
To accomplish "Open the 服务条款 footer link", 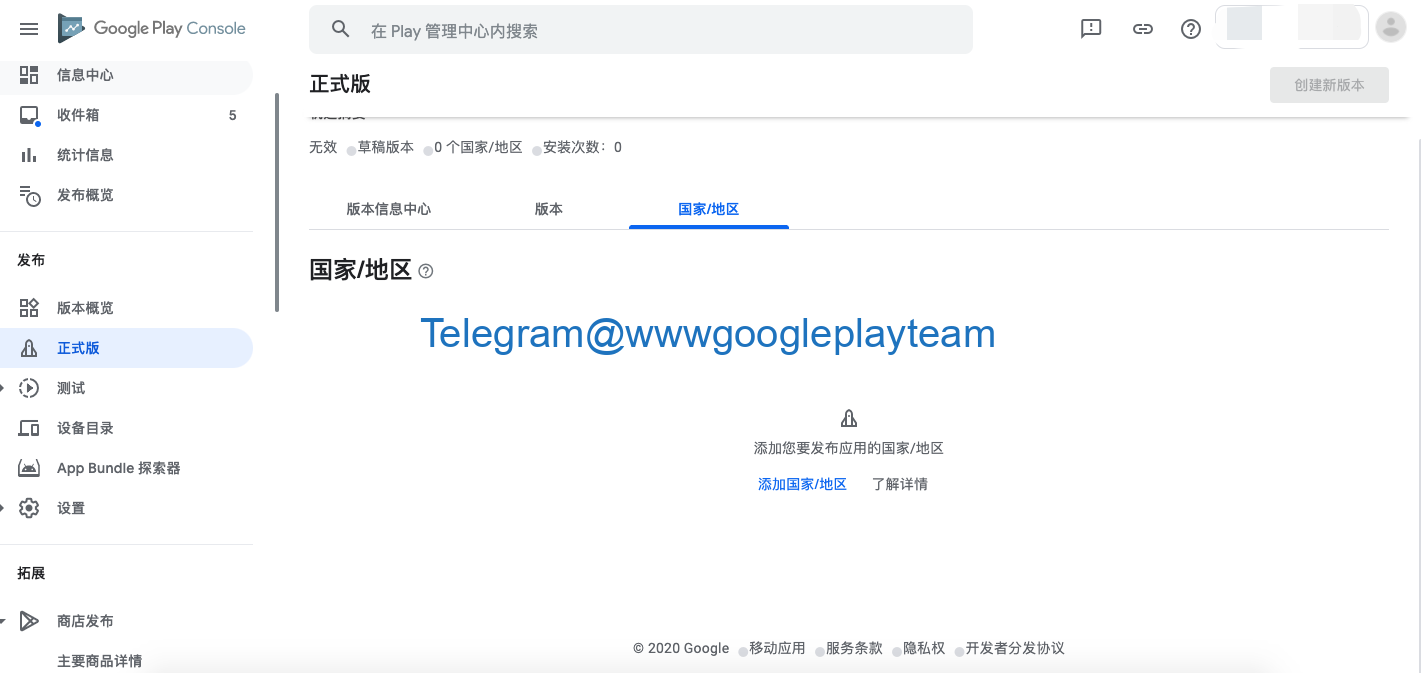I will 854,648.
